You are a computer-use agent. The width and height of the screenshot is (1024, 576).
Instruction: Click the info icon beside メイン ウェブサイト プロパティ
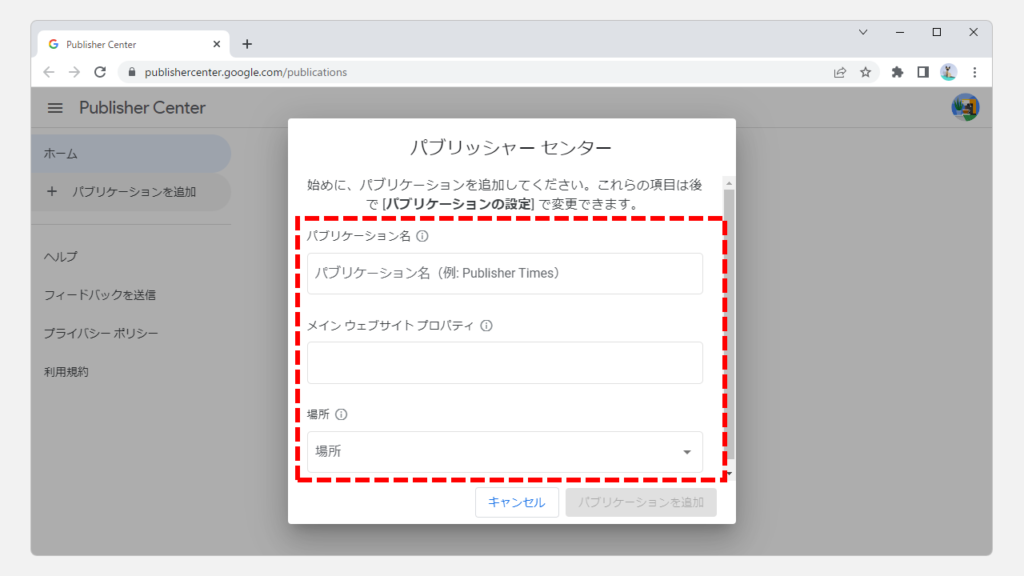tap(486, 326)
